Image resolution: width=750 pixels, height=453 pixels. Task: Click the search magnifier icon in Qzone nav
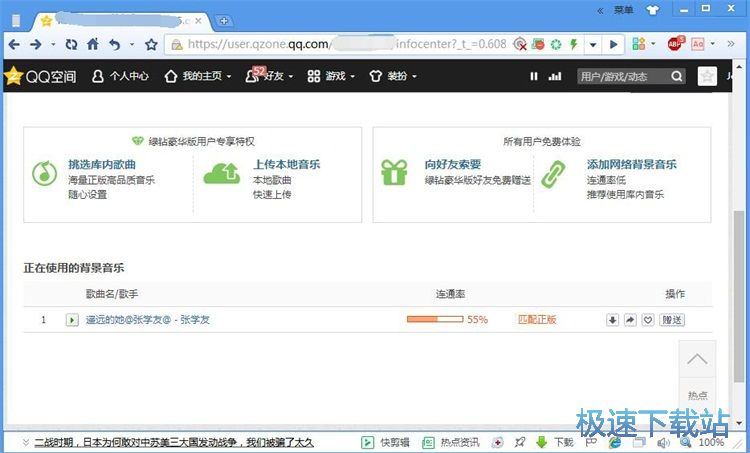pos(676,76)
